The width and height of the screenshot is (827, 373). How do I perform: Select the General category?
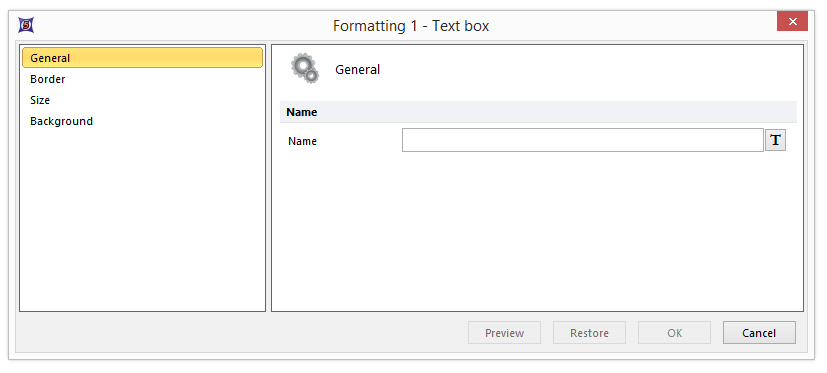142,58
